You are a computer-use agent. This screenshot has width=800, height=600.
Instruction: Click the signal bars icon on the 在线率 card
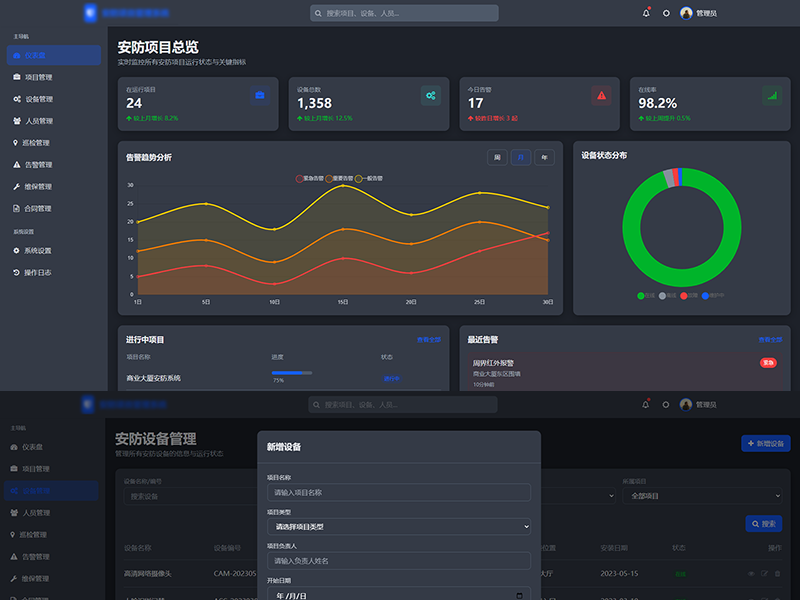(771, 95)
